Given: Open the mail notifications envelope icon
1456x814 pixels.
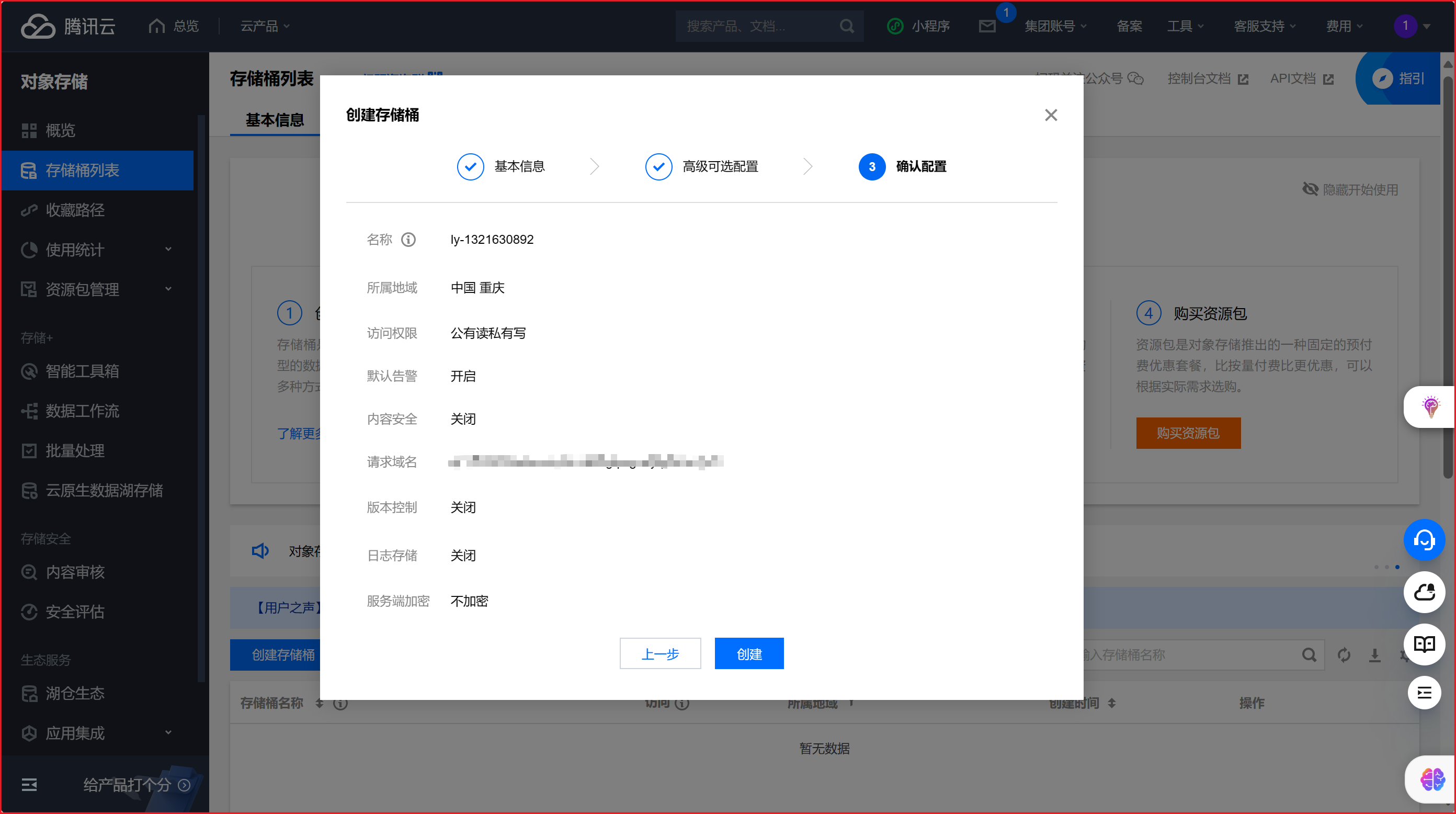Looking at the screenshot, I should (987, 26).
